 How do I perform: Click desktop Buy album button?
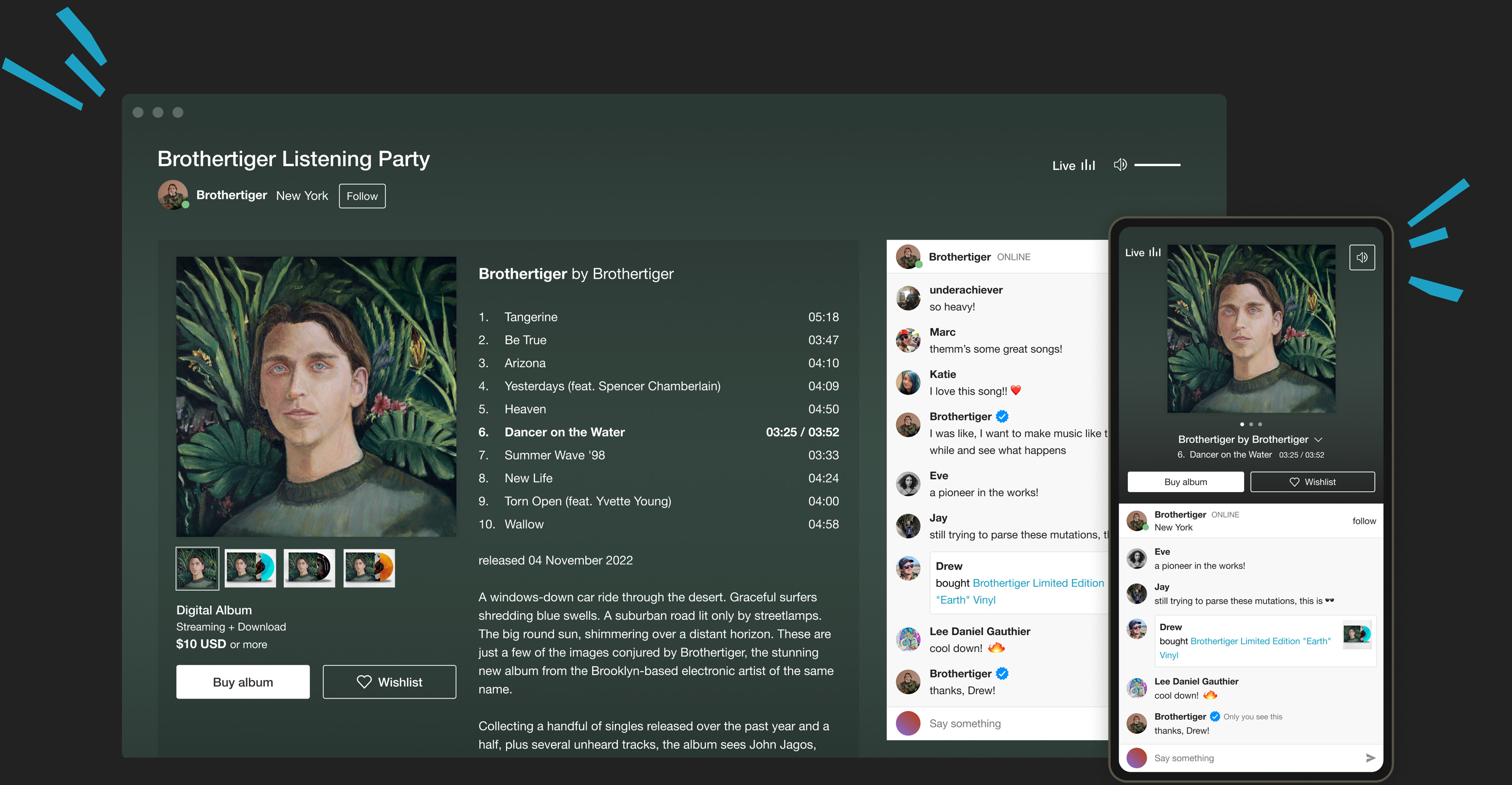tap(243, 681)
